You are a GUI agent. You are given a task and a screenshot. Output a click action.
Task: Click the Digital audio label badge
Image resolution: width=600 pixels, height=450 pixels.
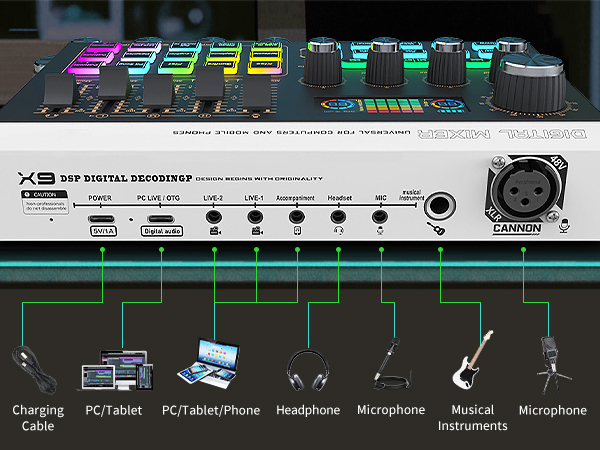pos(162,231)
